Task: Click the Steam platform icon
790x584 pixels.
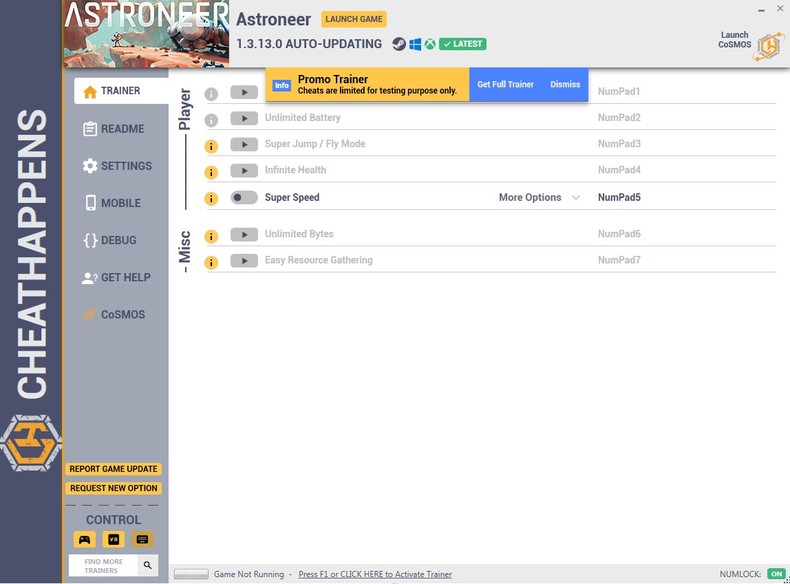Action: [x=399, y=44]
